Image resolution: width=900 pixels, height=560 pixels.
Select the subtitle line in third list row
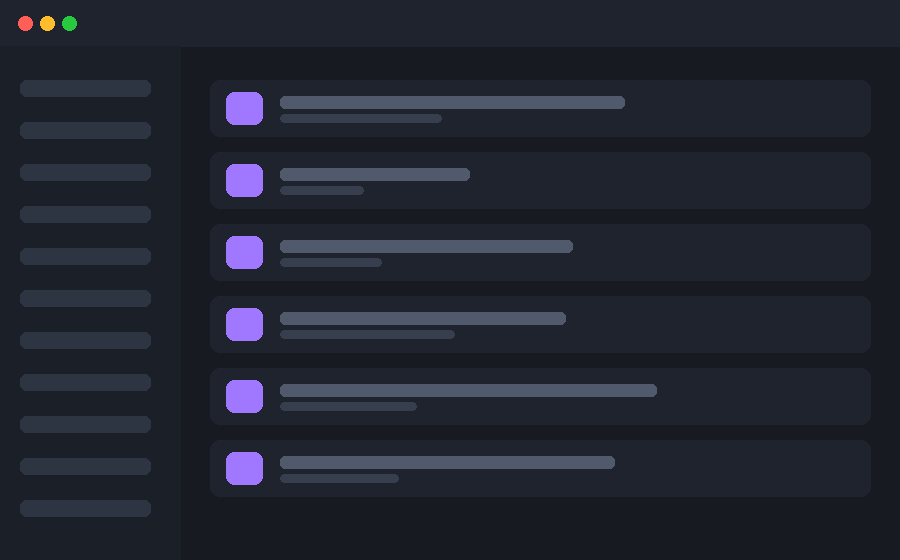(x=331, y=262)
